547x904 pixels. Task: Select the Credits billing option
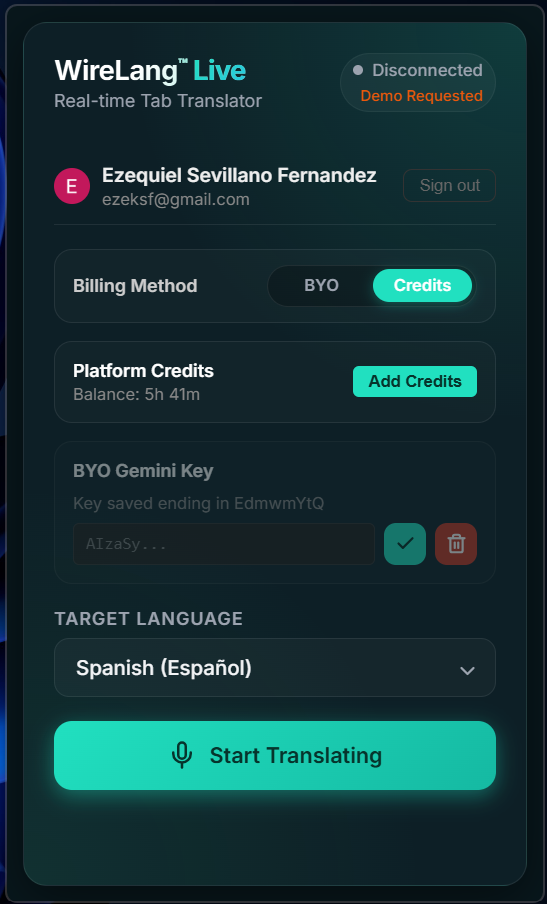point(422,285)
